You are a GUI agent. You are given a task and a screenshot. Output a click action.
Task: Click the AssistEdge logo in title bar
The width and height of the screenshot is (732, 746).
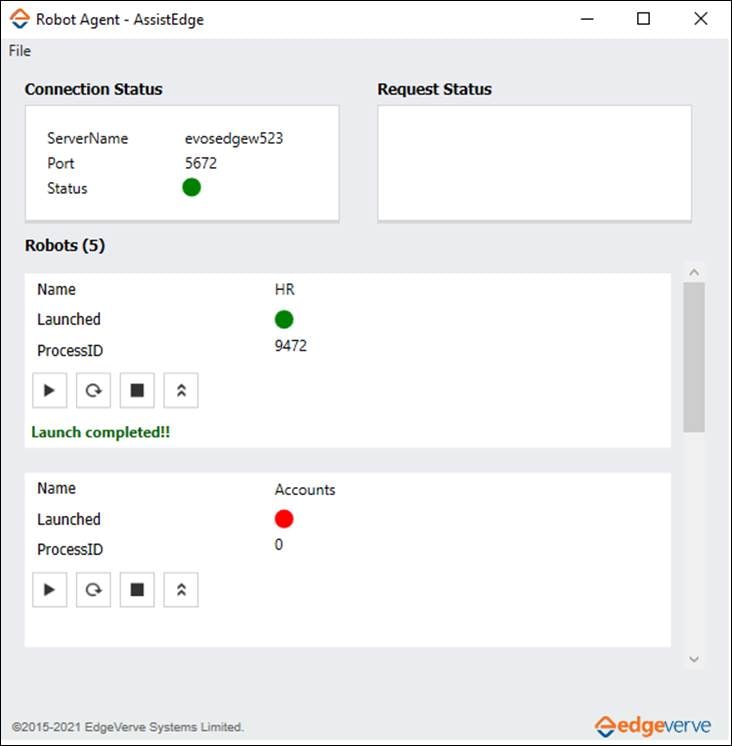pos(20,19)
